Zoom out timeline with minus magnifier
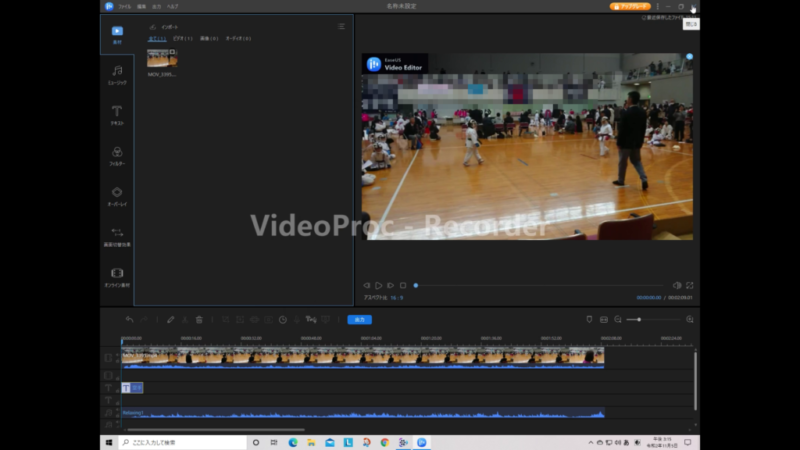The image size is (800, 450). 618,319
